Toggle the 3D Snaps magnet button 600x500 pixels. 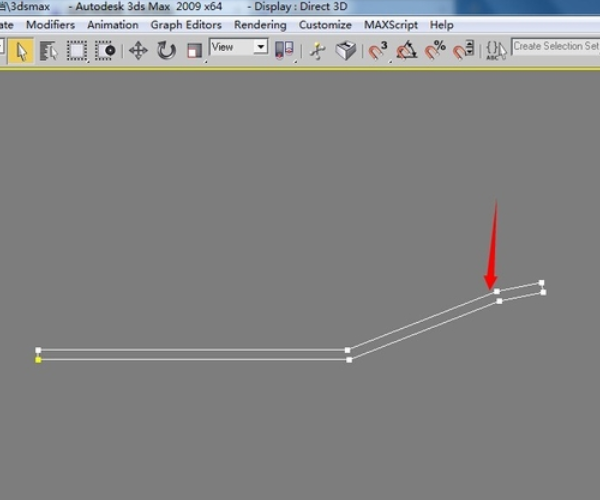tap(378, 51)
